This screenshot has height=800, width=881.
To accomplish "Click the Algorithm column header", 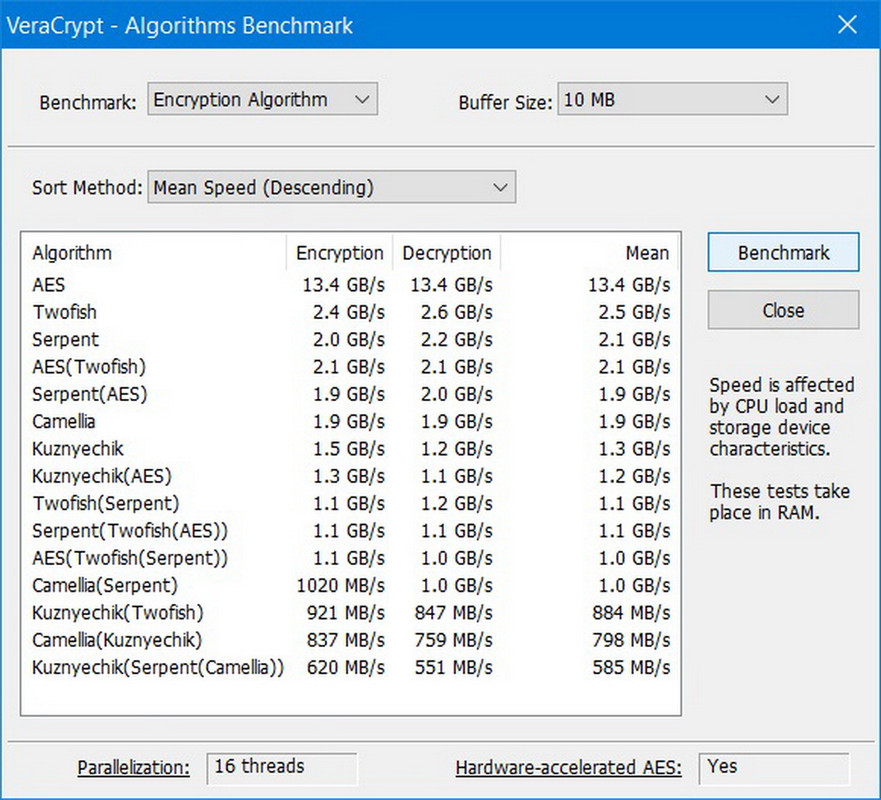I will pyautogui.click(x=154, y=253).
